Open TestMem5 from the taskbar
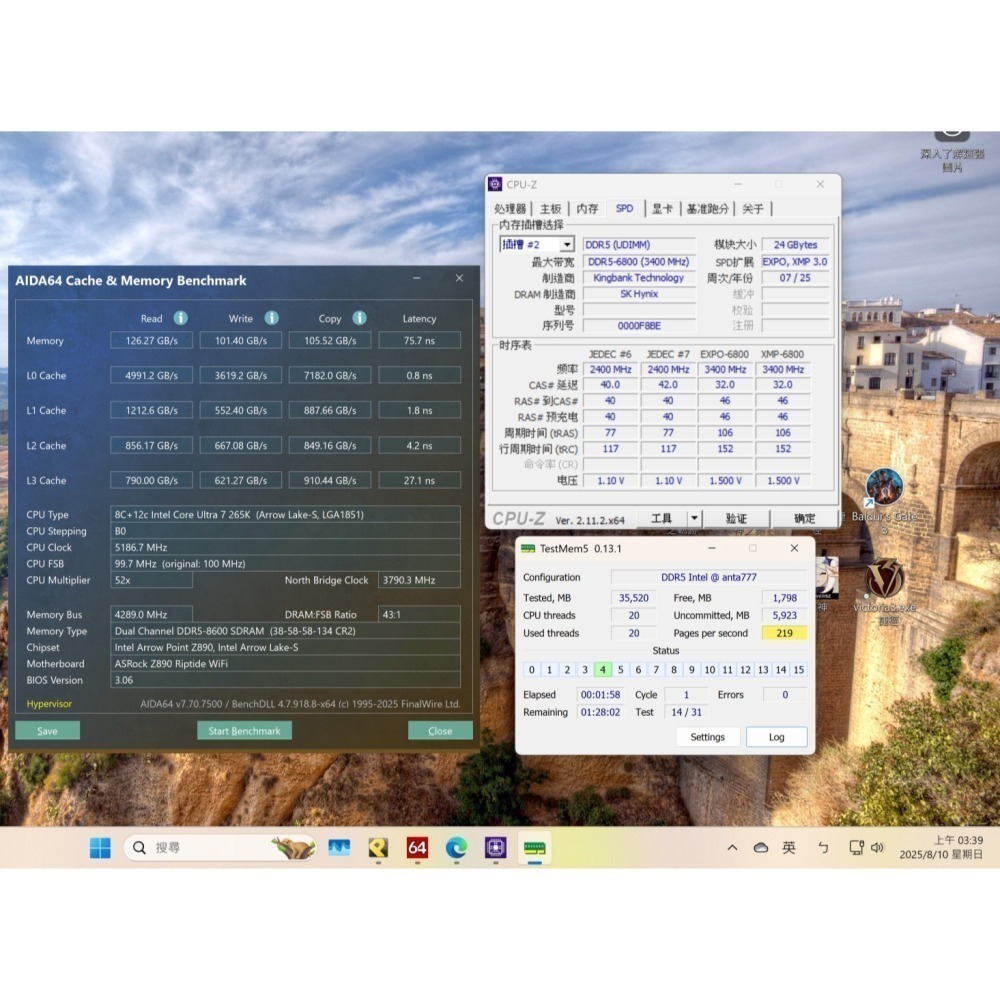Viewport: 1000px width, 1000px height. [534, 847]
